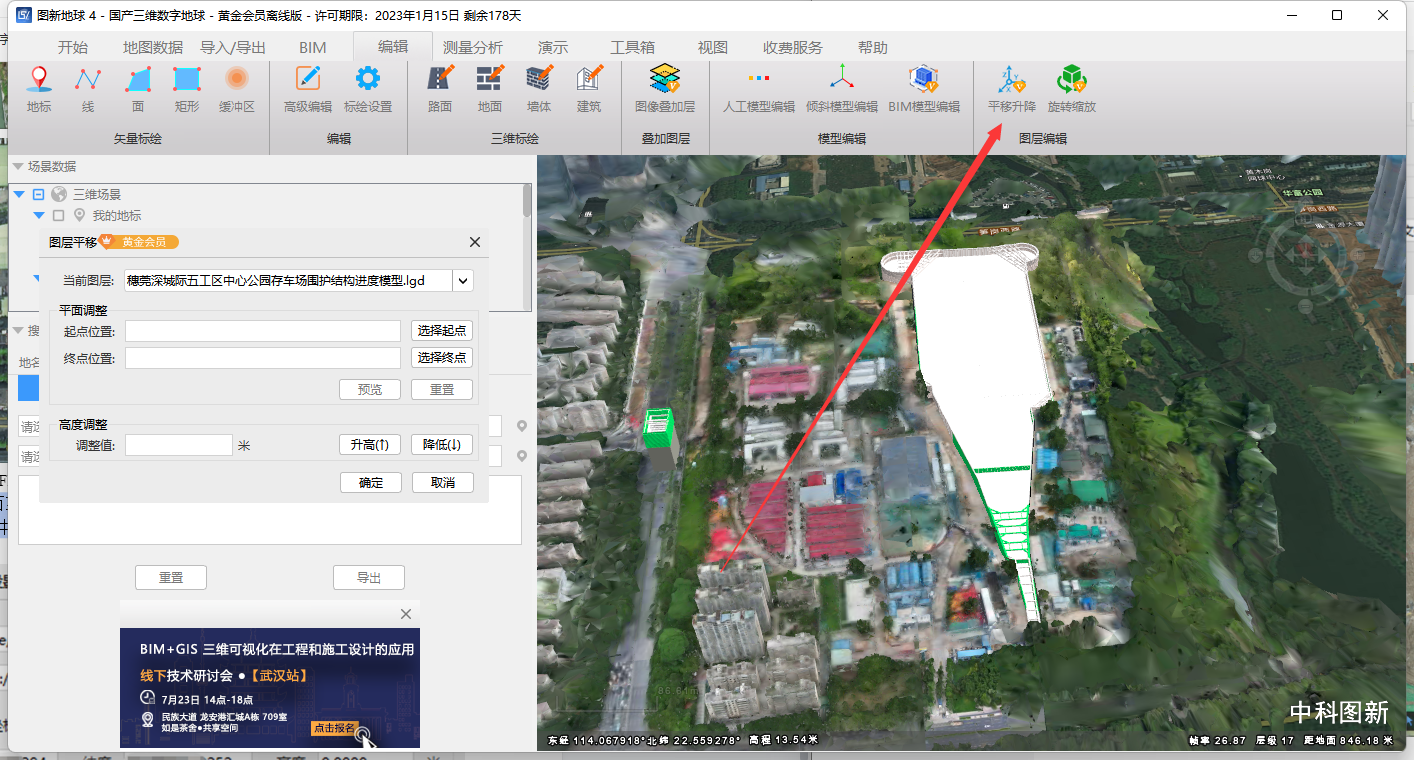Screen dimensions: 1414x760
Task: Open the 导入/导出 ribbon tab
Action: coord(233,47)
